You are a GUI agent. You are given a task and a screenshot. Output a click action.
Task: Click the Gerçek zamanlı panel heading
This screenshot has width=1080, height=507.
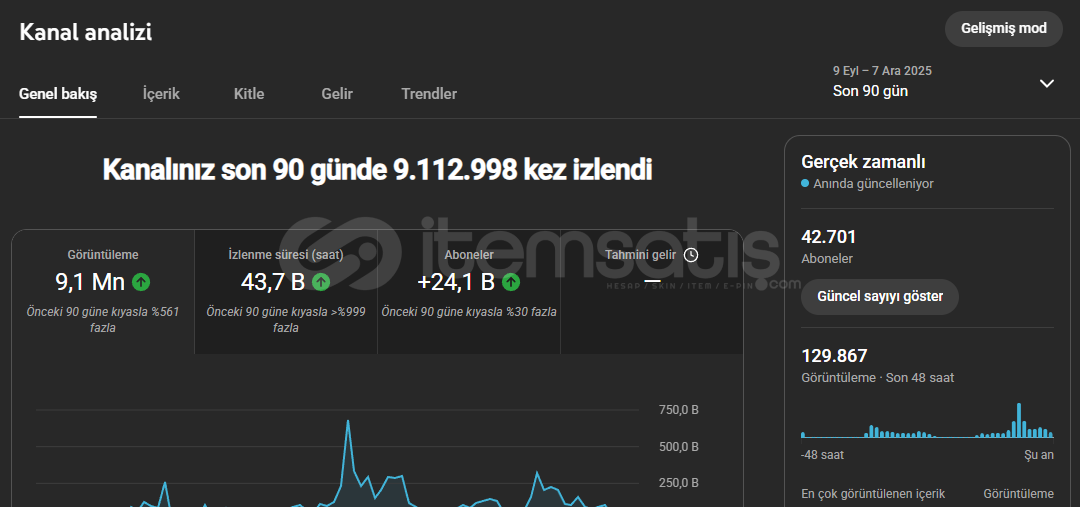tap(864, 162)
